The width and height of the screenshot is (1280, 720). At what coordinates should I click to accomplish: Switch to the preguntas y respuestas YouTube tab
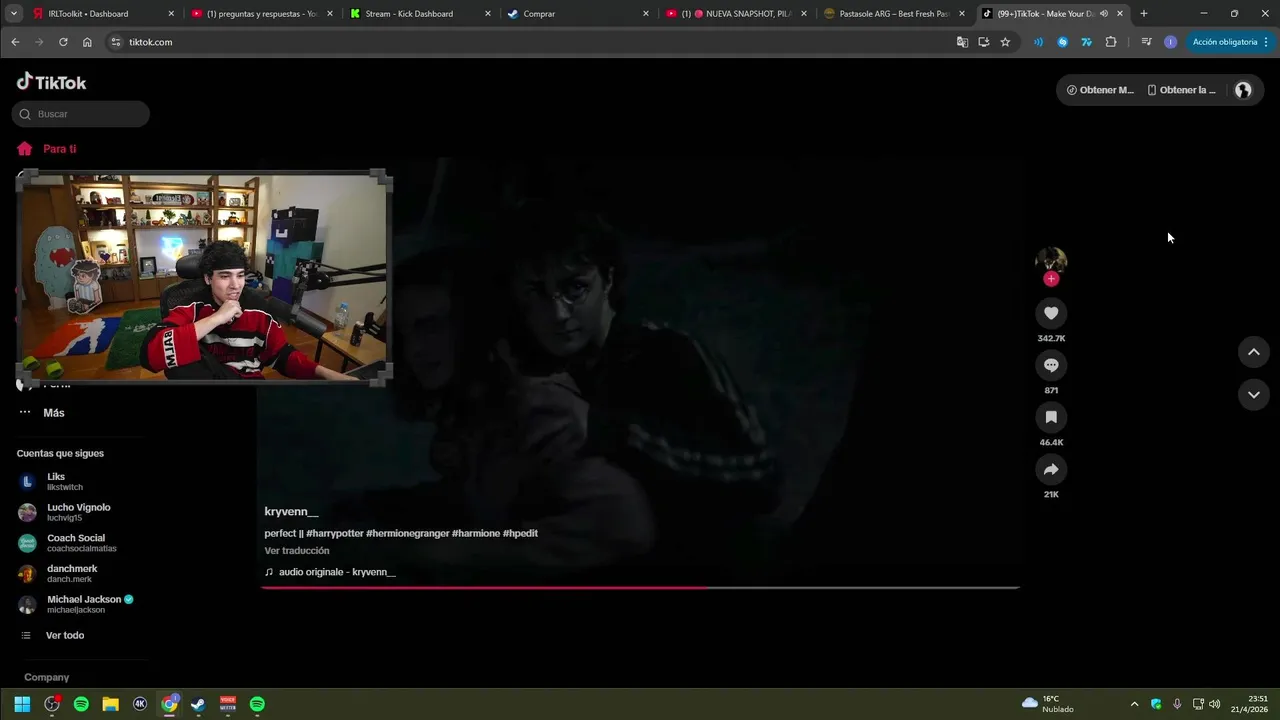260,14
